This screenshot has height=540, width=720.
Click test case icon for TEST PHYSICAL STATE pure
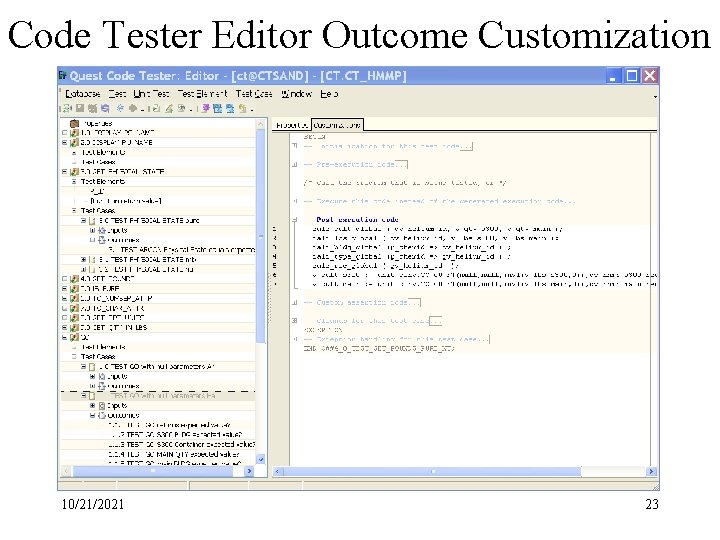tap(92, 220)
